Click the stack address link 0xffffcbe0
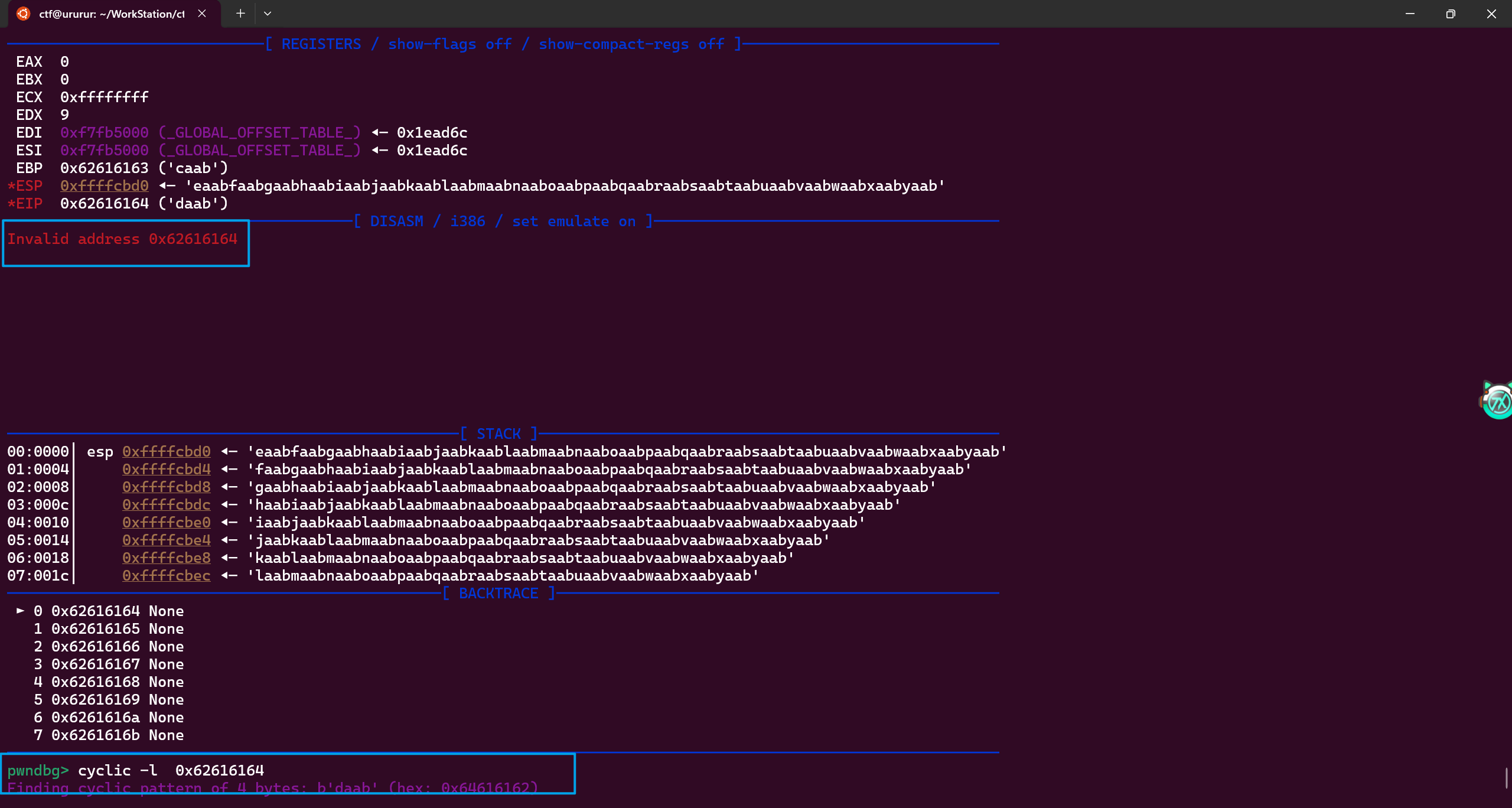Image resolution: width=1512 pixels, height=808 pixels. [x=166, y=522]
